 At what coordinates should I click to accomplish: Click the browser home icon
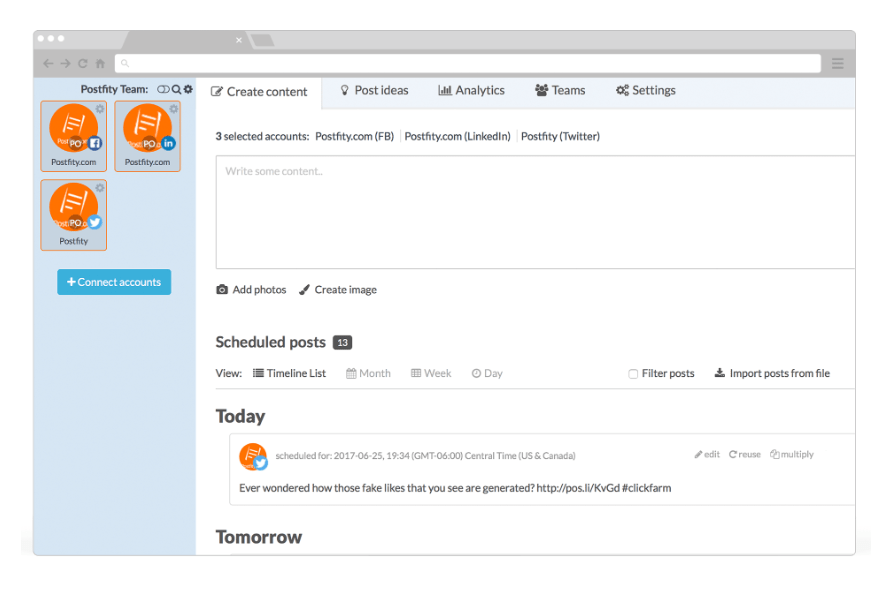tap(100, 63)
